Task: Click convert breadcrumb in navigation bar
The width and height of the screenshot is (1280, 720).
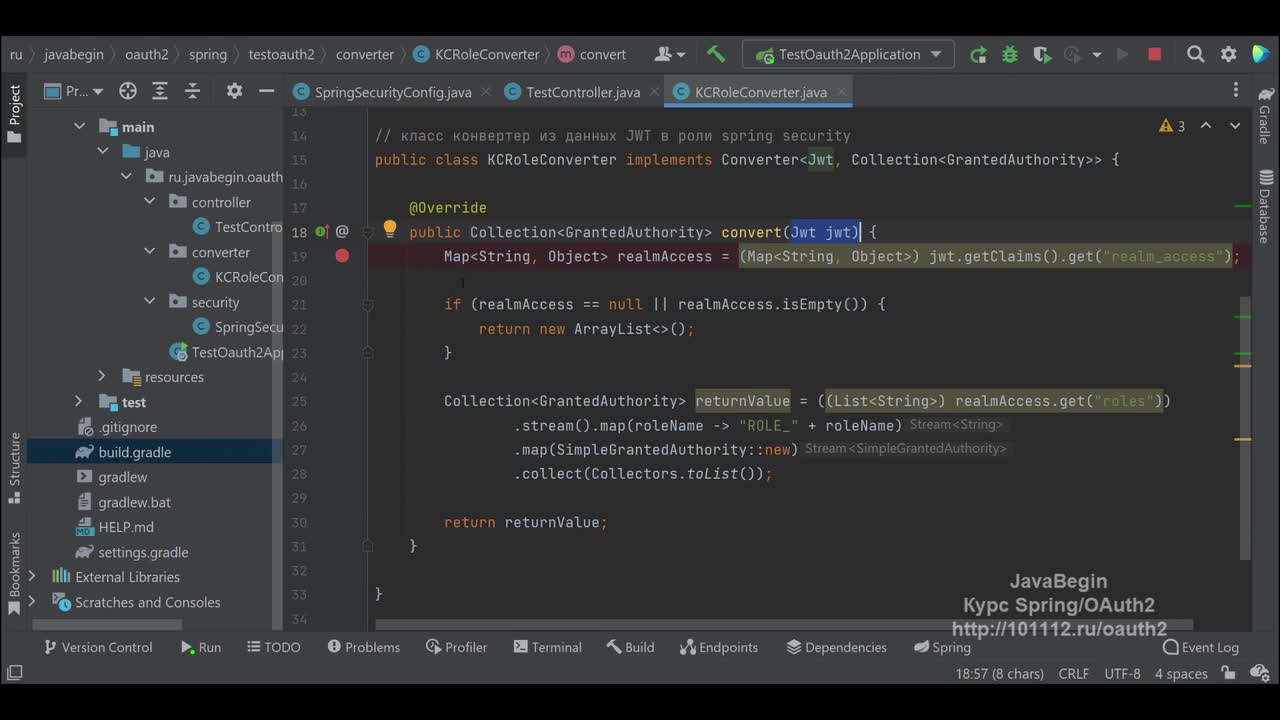Action: (592, 54)
